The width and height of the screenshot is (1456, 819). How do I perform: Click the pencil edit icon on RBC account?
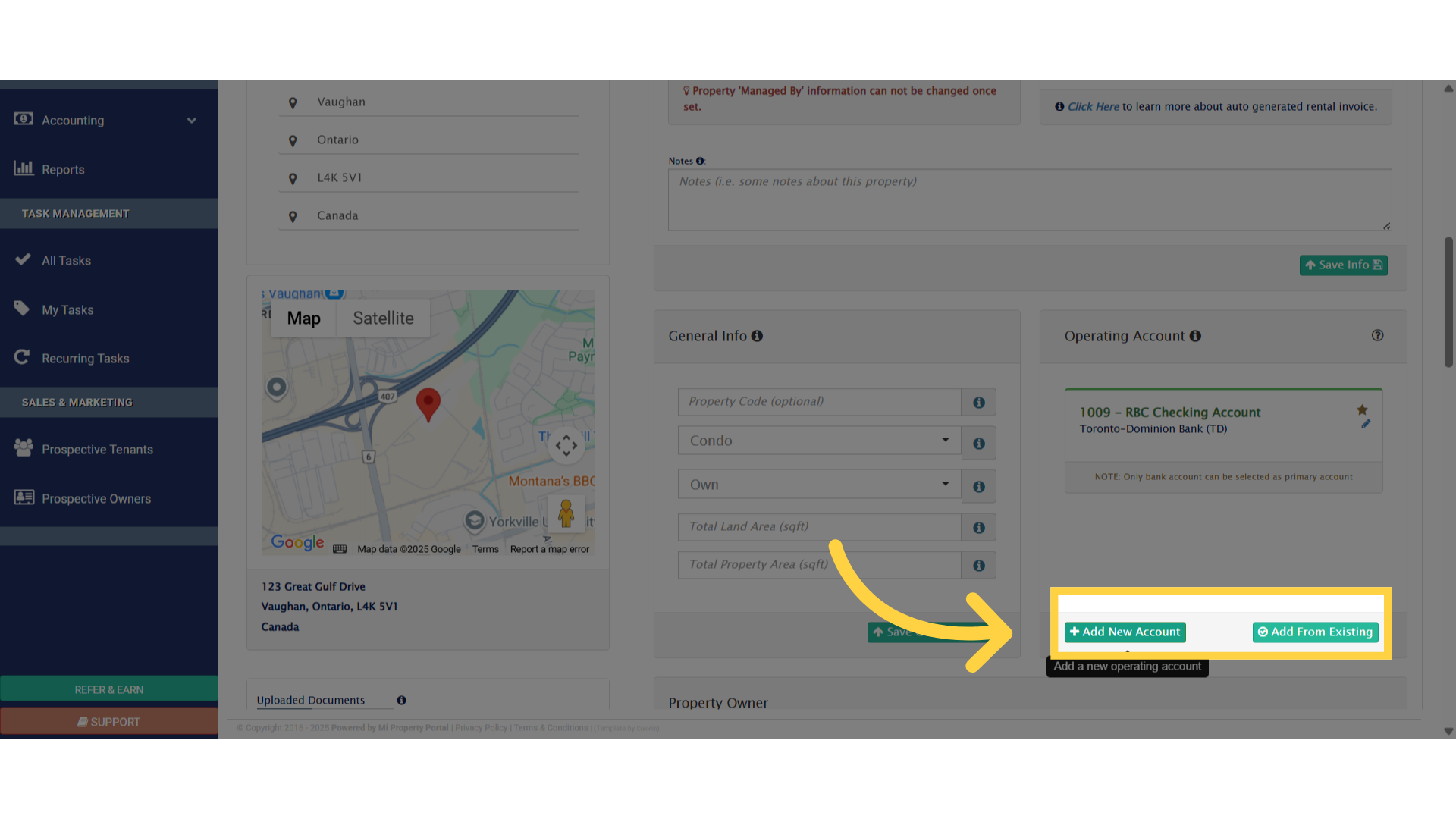click(x=1366, y=425)
